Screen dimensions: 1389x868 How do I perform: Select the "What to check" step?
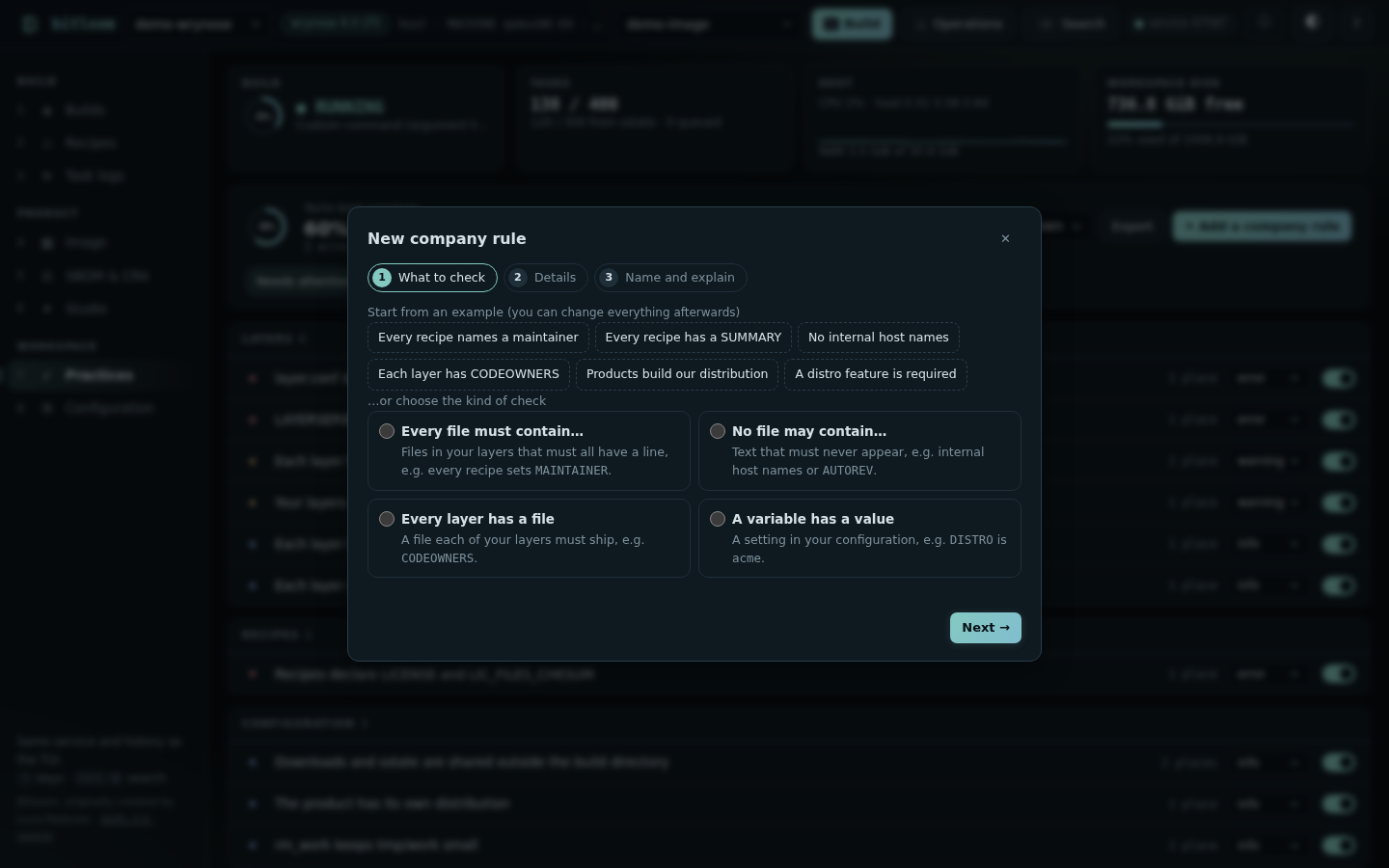point(432,278)
